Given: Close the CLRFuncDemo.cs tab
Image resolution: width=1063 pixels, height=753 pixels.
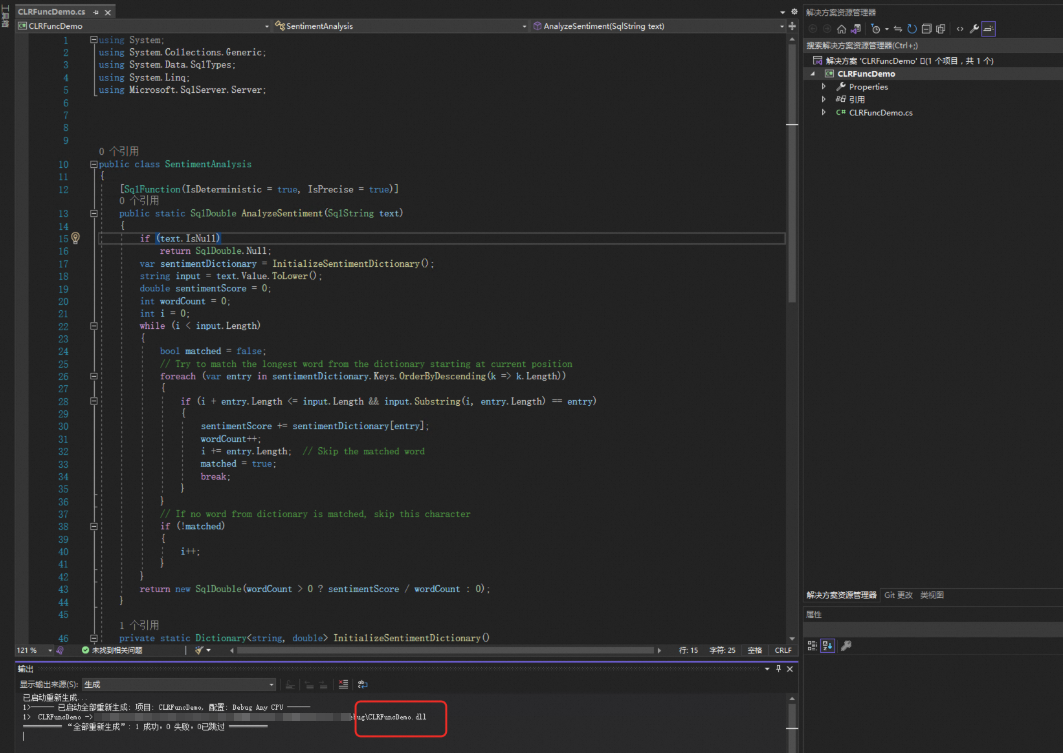Looking at the screenshot, I should (108, 12).
